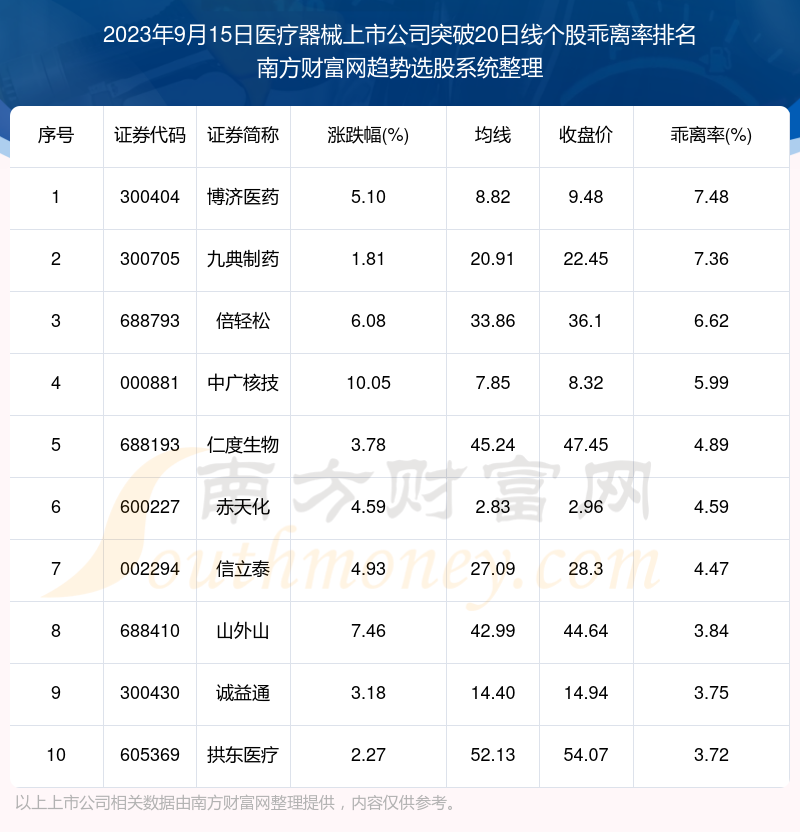
Task: Click stock name 信立泰
Action: 243,569
